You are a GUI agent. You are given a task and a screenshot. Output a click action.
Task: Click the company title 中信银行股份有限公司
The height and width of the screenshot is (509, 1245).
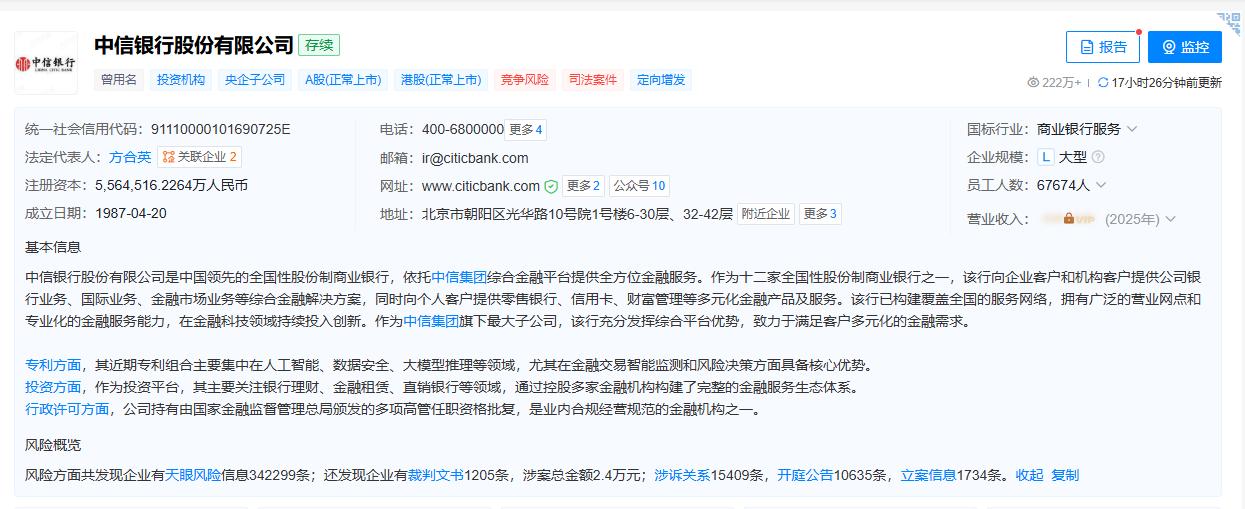[194, 45]
